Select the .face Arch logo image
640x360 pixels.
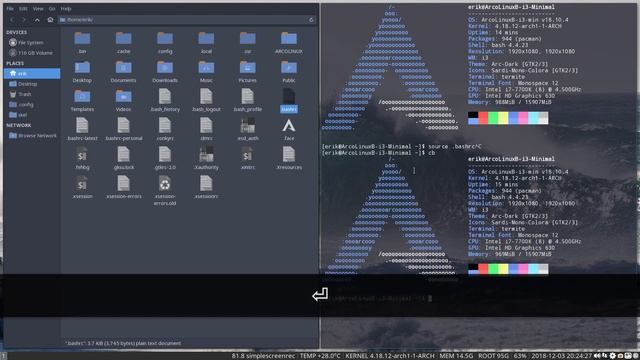click(289, 126)
